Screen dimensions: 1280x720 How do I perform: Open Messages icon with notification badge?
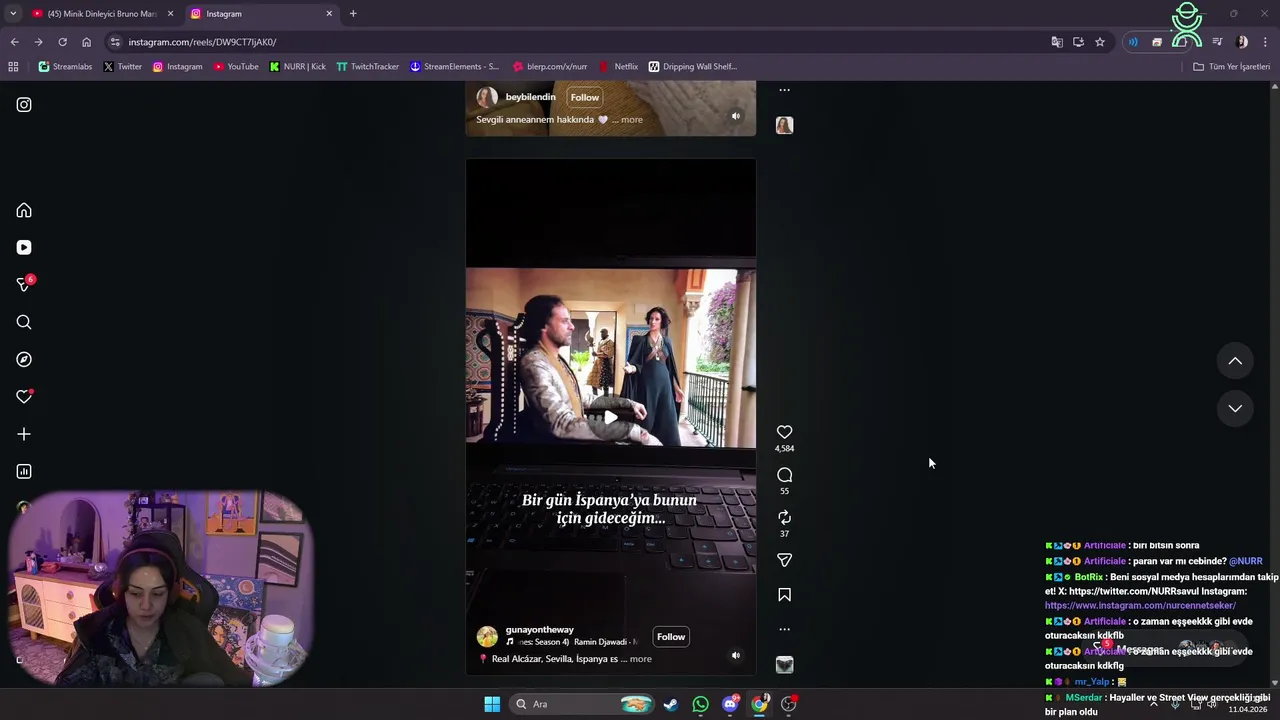[24, 285]
